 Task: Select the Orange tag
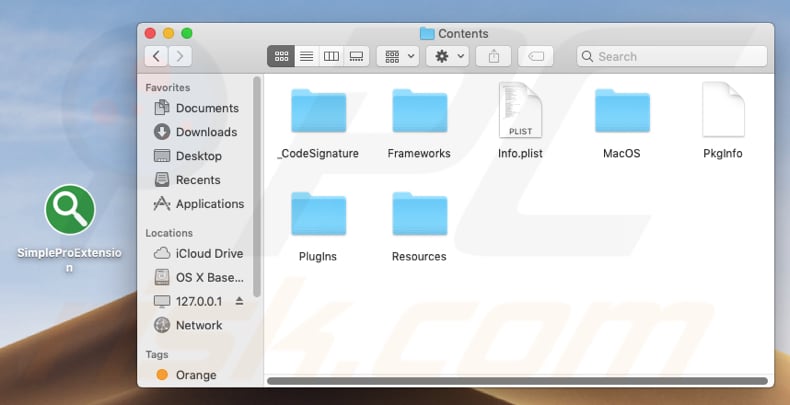tap(195, 375)
